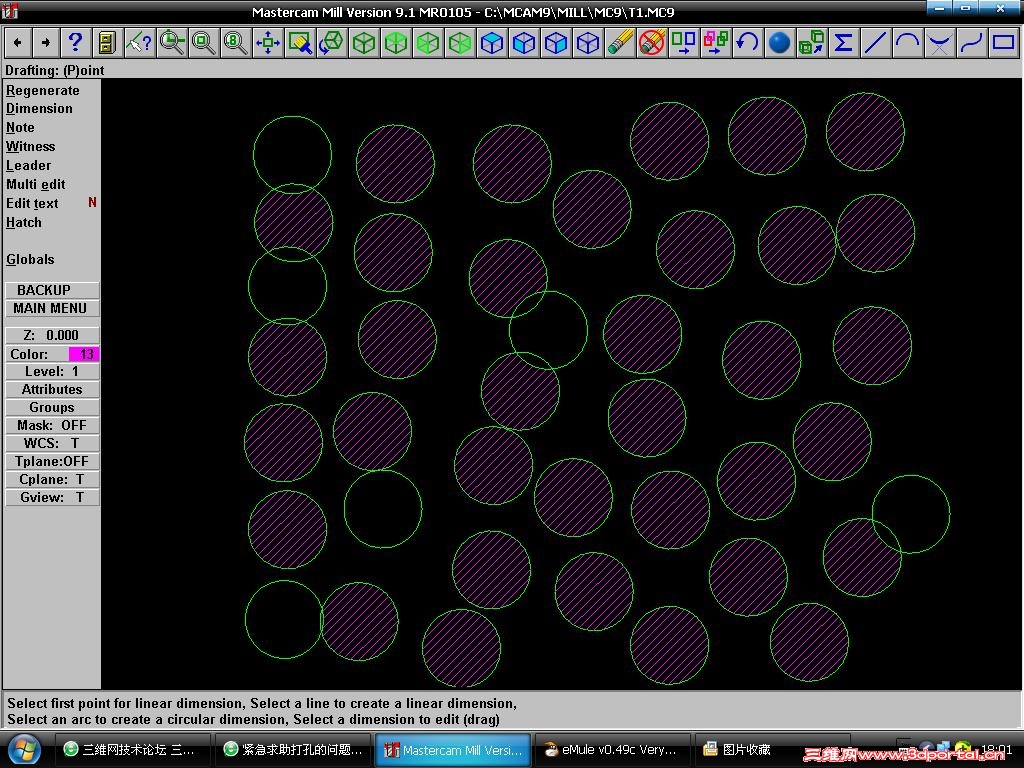Viewport: 1024px width, 768px height.
Task: Choose Leader from the Drafting menu
Action: 29,165
